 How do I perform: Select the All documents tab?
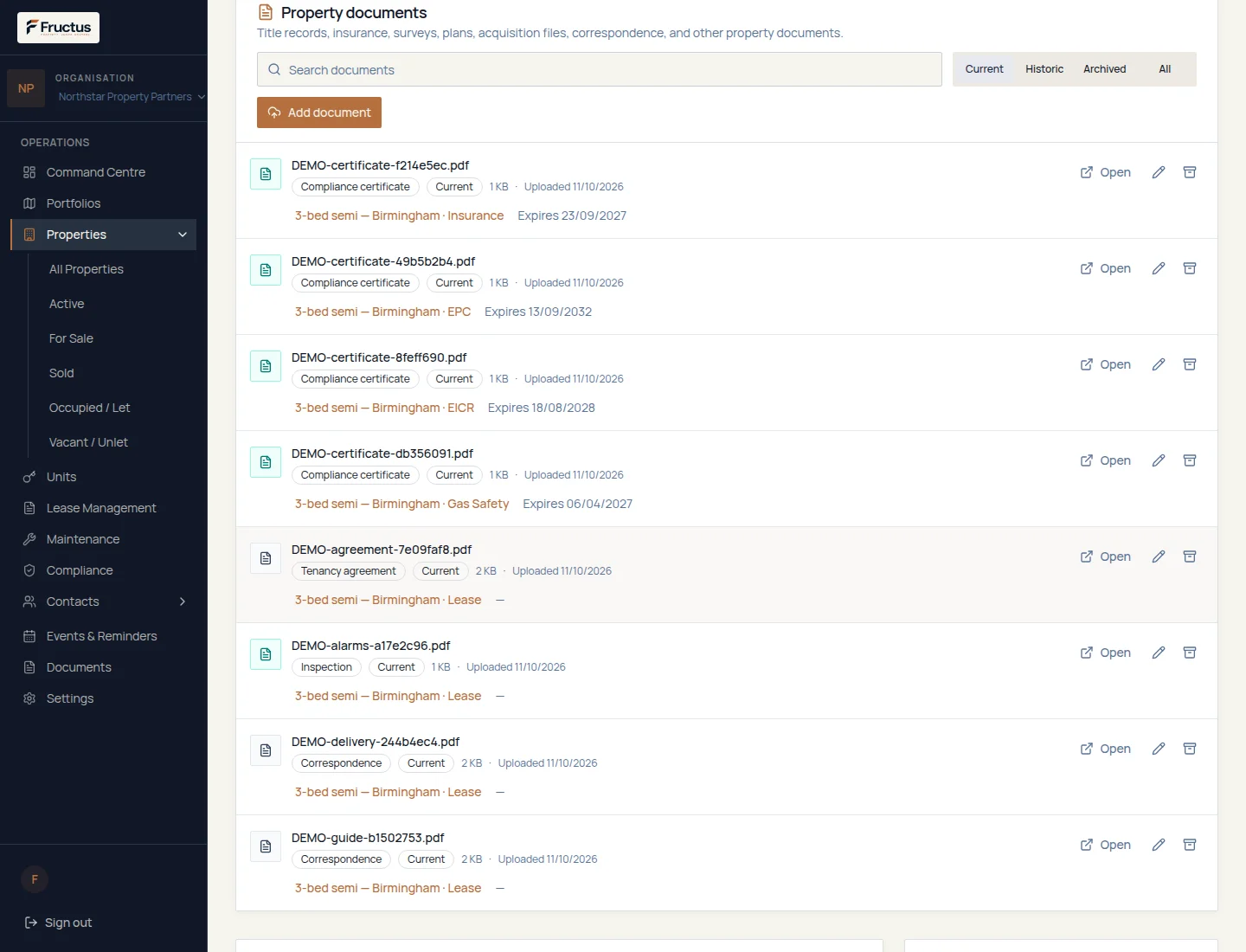(x=1165, y=69)
